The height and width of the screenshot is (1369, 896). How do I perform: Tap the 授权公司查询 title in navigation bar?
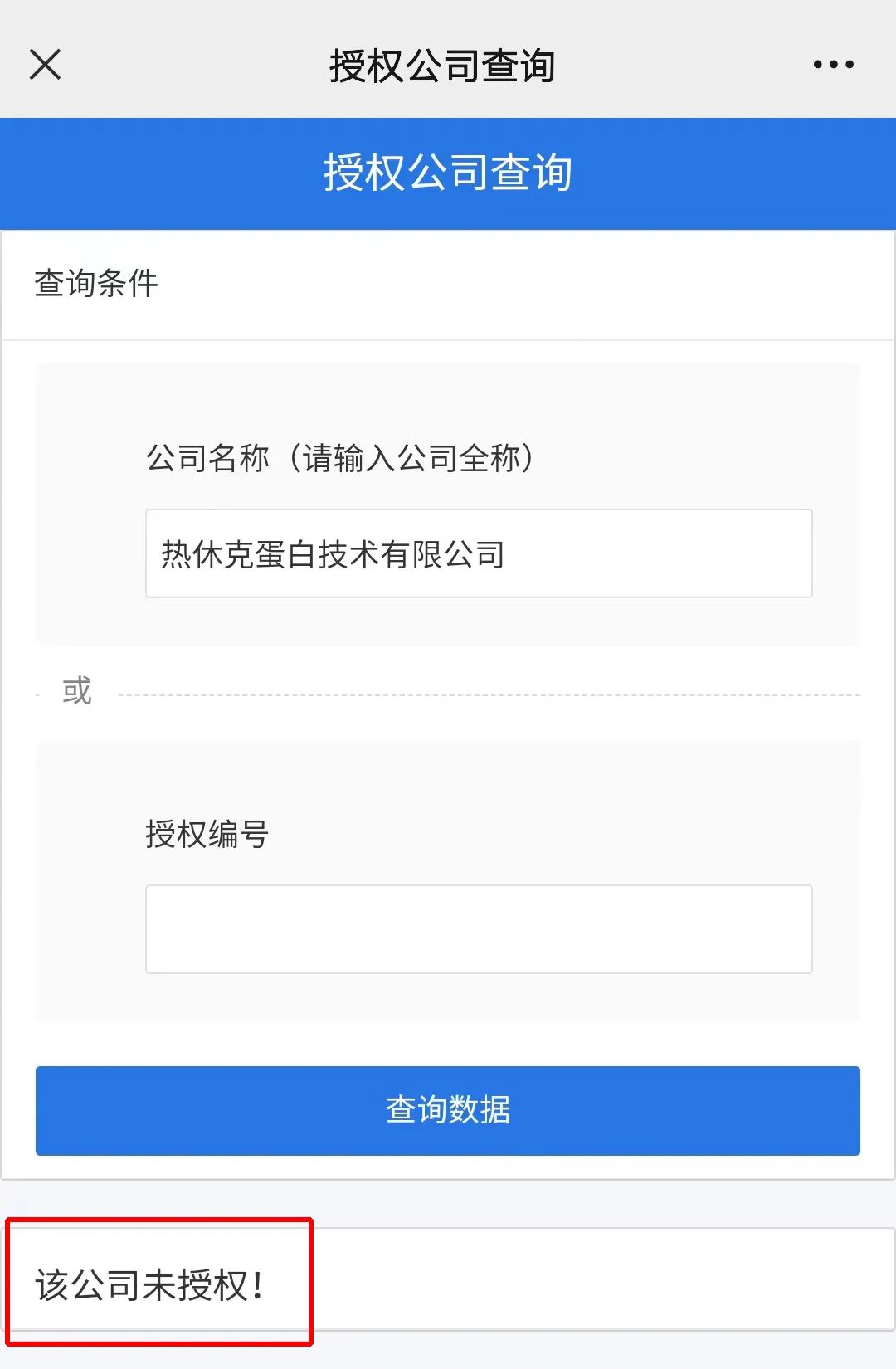pyautogui.click(x=442, y=66)
